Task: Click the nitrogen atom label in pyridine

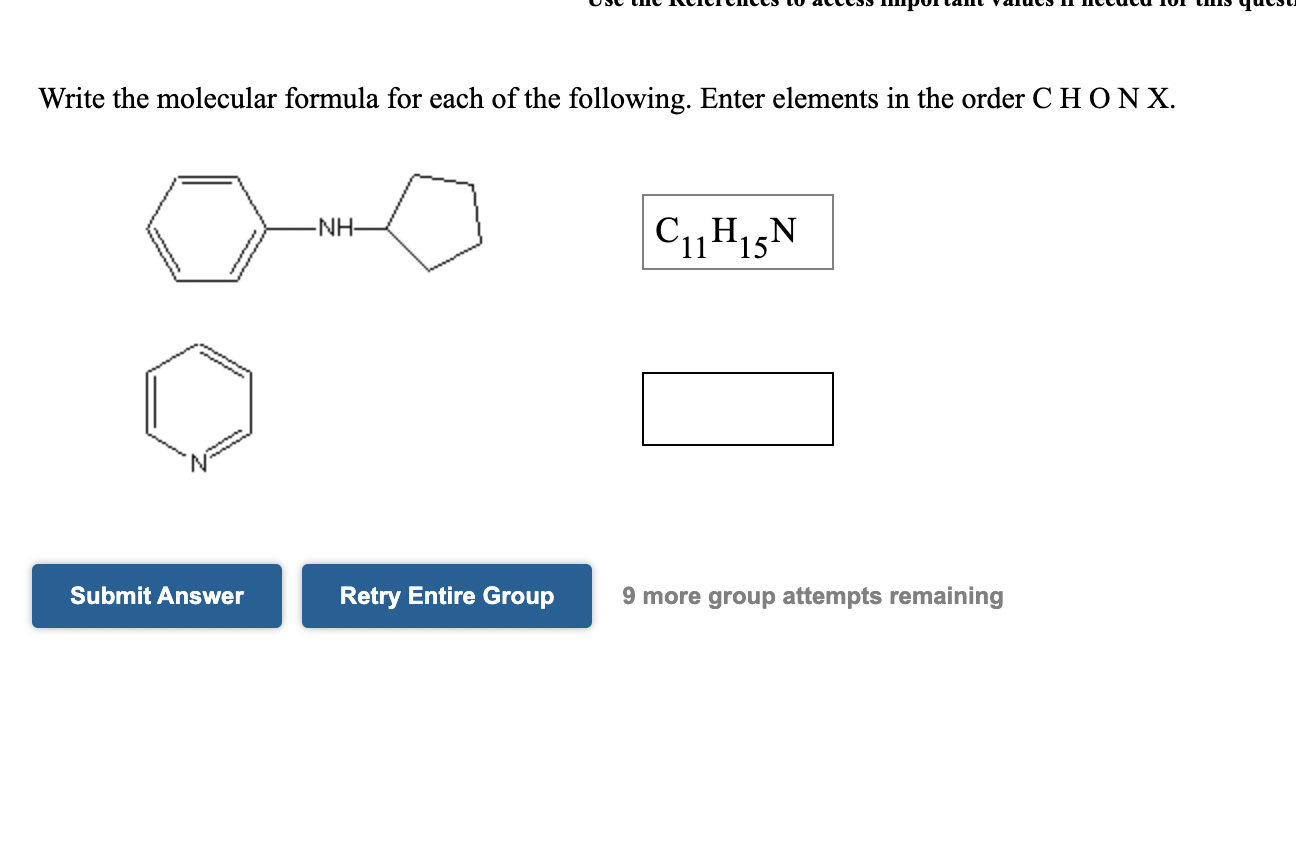Action: [198, 462]
